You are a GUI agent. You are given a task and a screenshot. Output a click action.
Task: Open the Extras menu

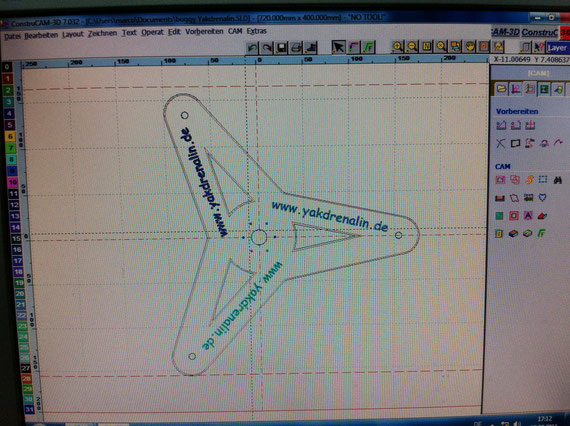[x=257, y=31]
